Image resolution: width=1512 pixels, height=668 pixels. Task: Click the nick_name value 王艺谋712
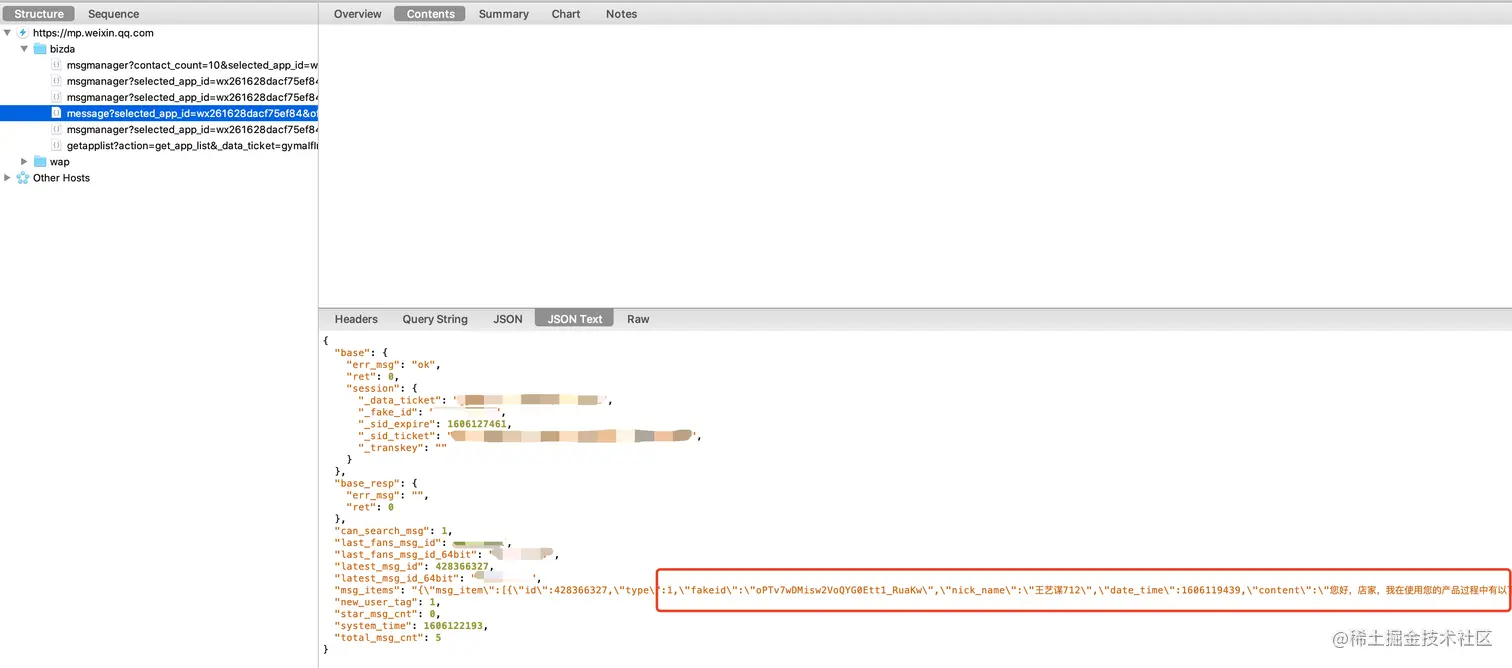[x=1047, y=591]
